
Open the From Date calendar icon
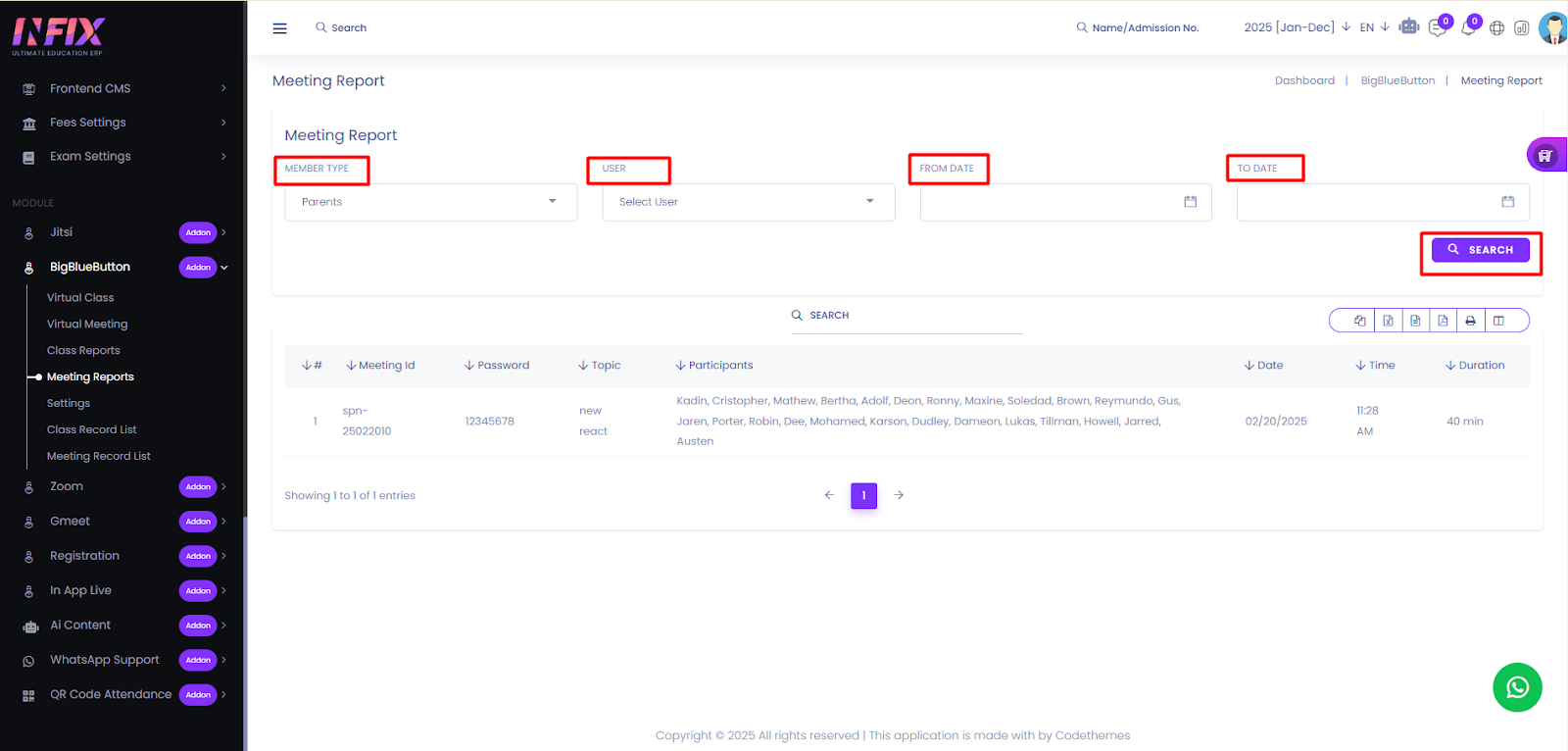[1191, 202]
